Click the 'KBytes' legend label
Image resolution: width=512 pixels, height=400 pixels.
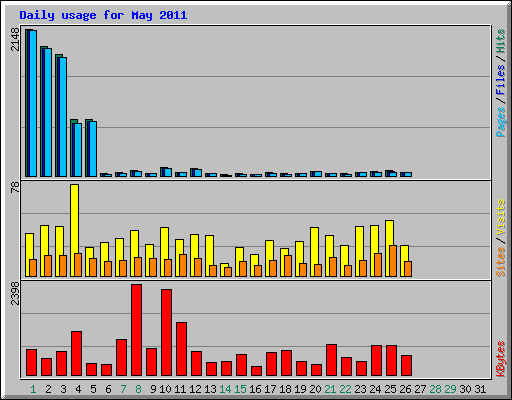point(500,359)
